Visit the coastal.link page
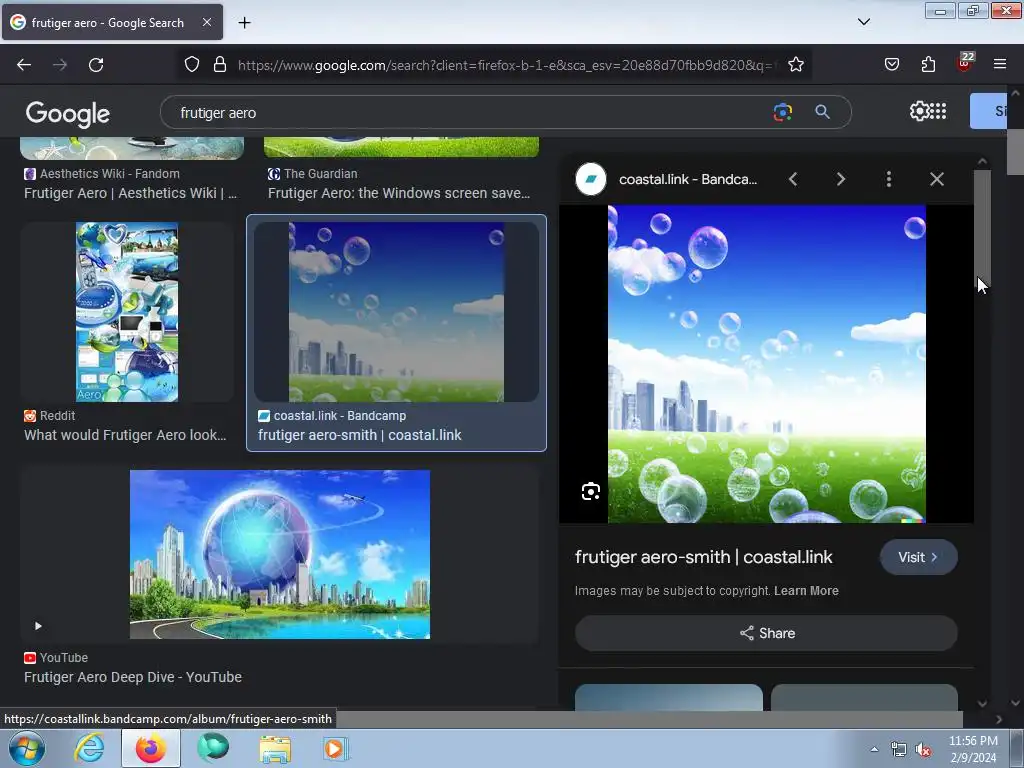The image size is (1024, 768). (x=918, y=557)
